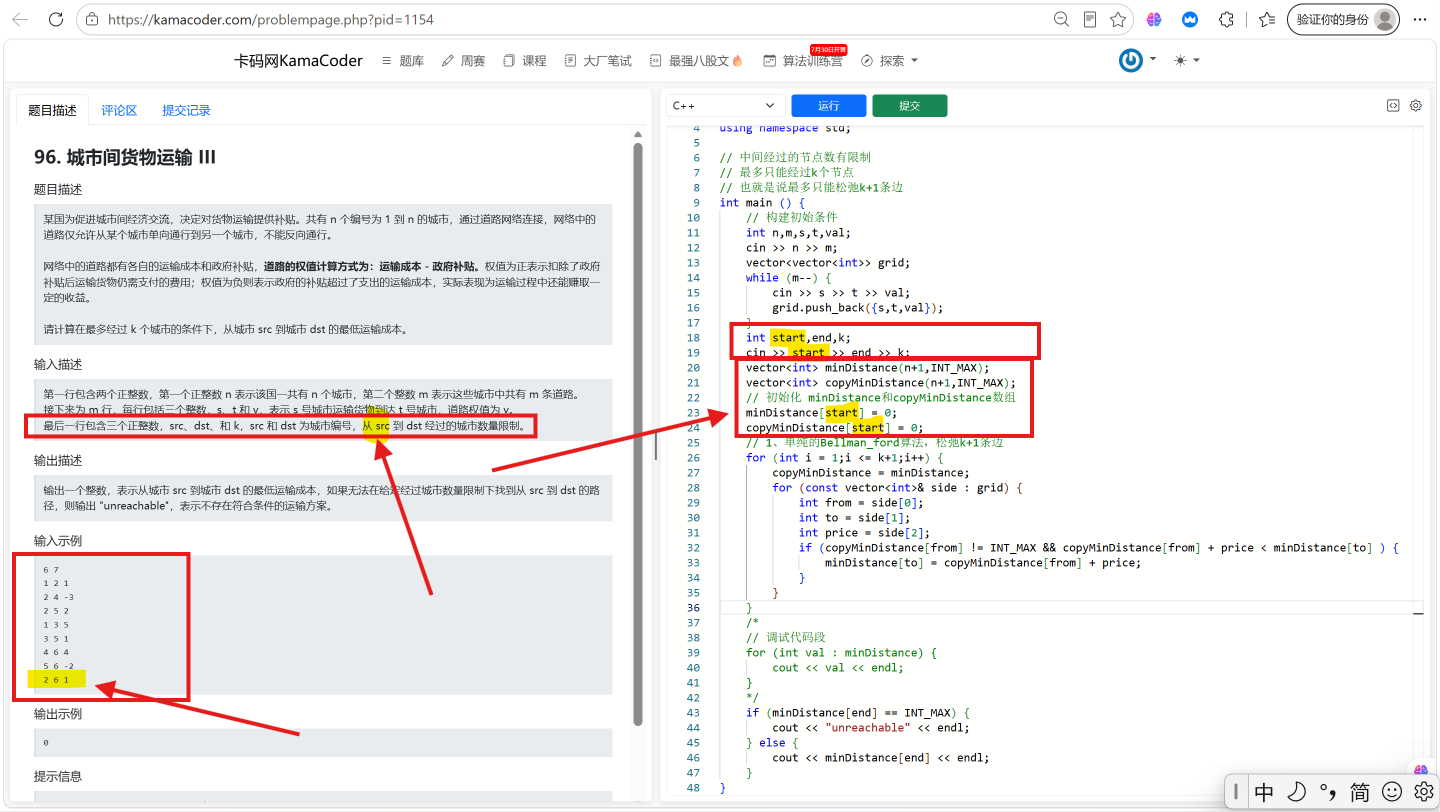Viewport: 1440px width, 812px height.
Task: Open the 题库 menu item
Action: coord(403,61)
